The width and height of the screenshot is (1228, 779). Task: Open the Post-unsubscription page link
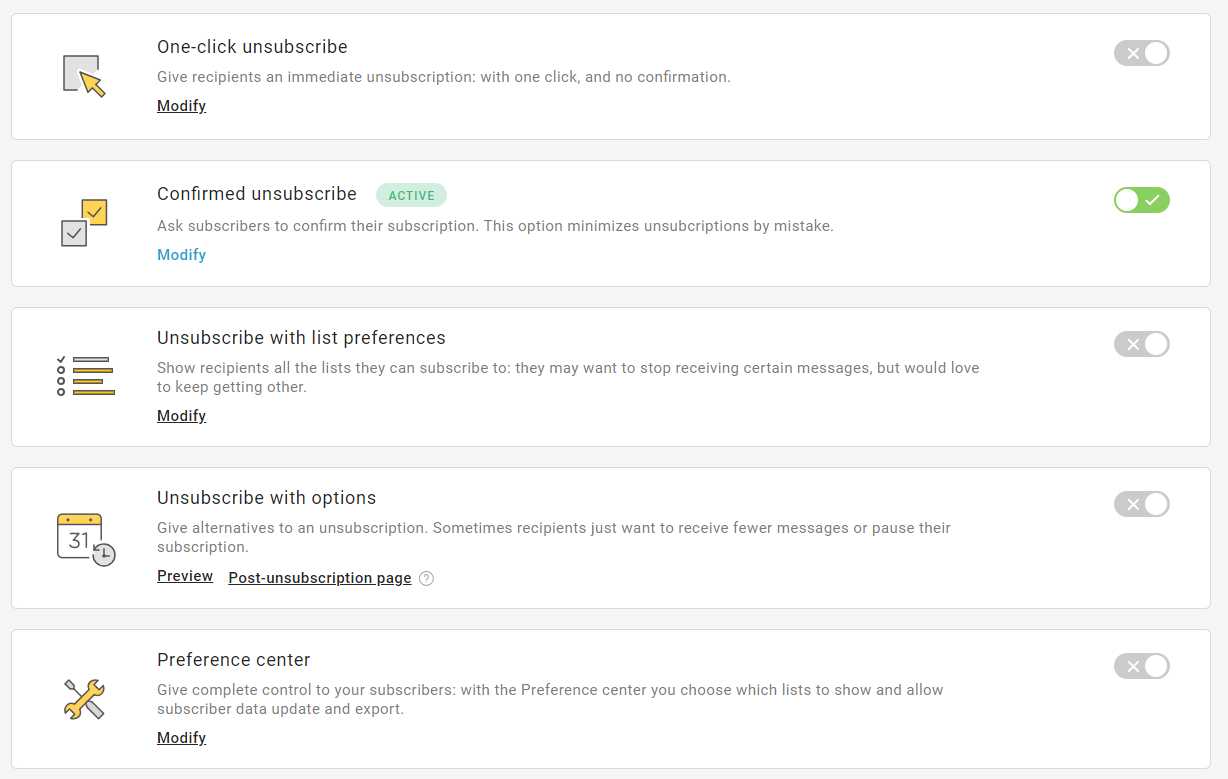(x=320, y=578)
